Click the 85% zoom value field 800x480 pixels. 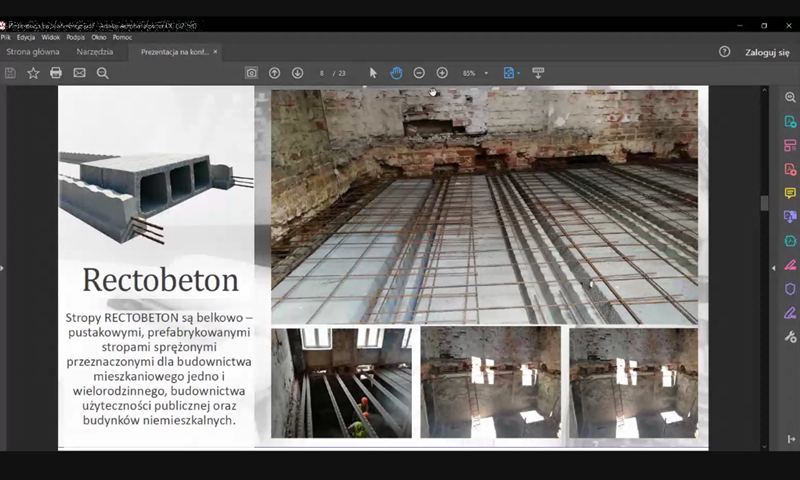click(469, 73)
